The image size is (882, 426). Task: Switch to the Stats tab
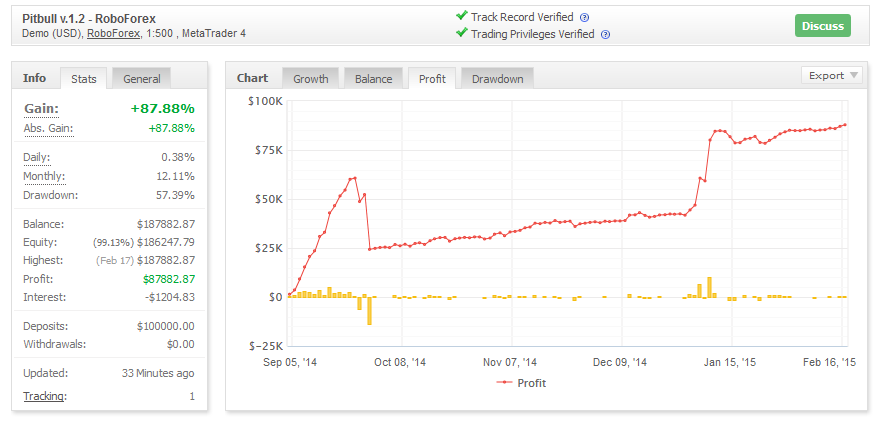(x=82, y=78)
